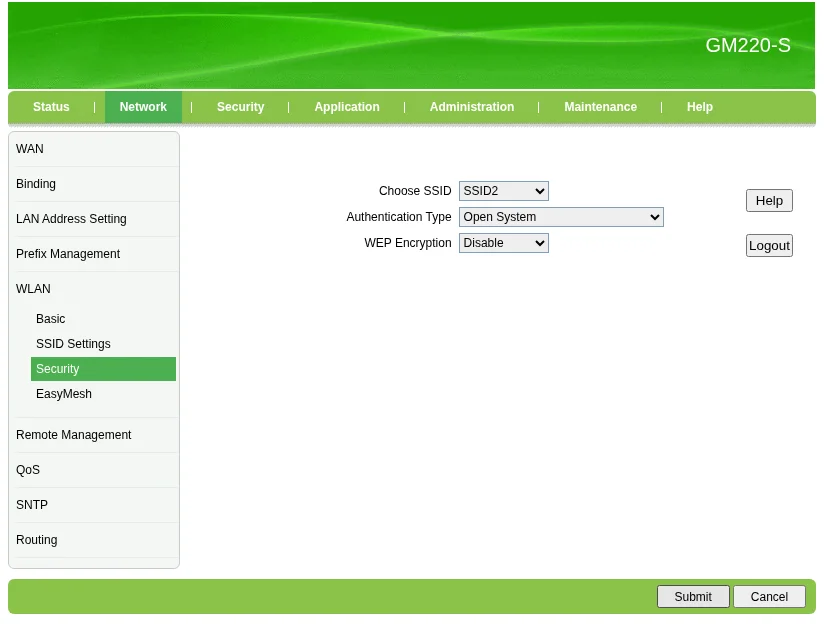Expand the Authentication Type dropdown
This screenshot has height=624, width=824.
(x=561, y=217)
